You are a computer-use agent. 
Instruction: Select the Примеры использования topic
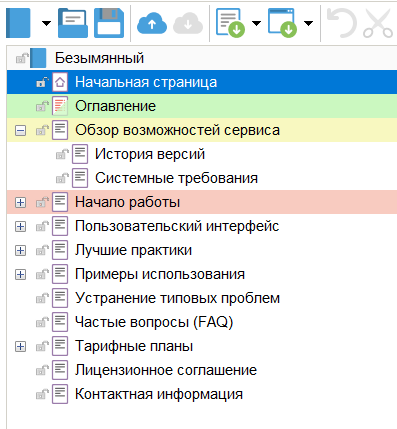[x=160, y=274]
